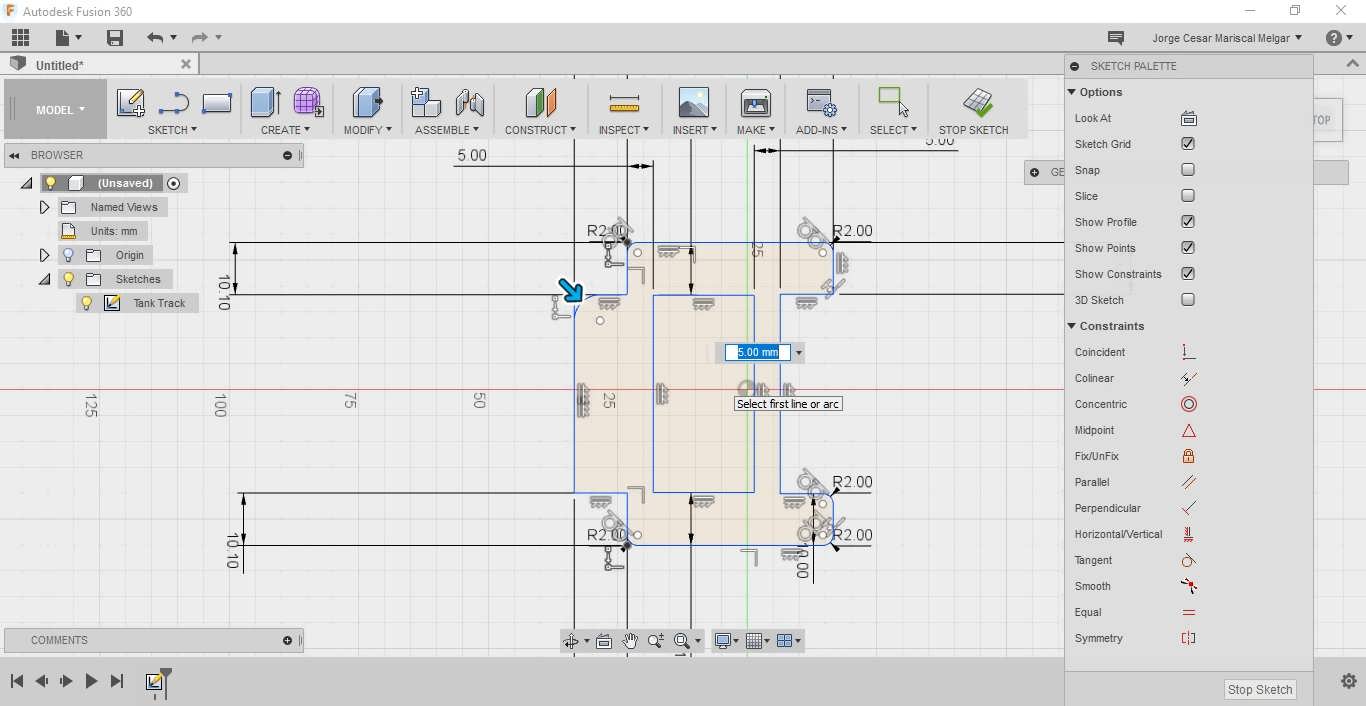Select the Rectangle sketch tool
1366x706 pixels.
[x=217, y=103]
